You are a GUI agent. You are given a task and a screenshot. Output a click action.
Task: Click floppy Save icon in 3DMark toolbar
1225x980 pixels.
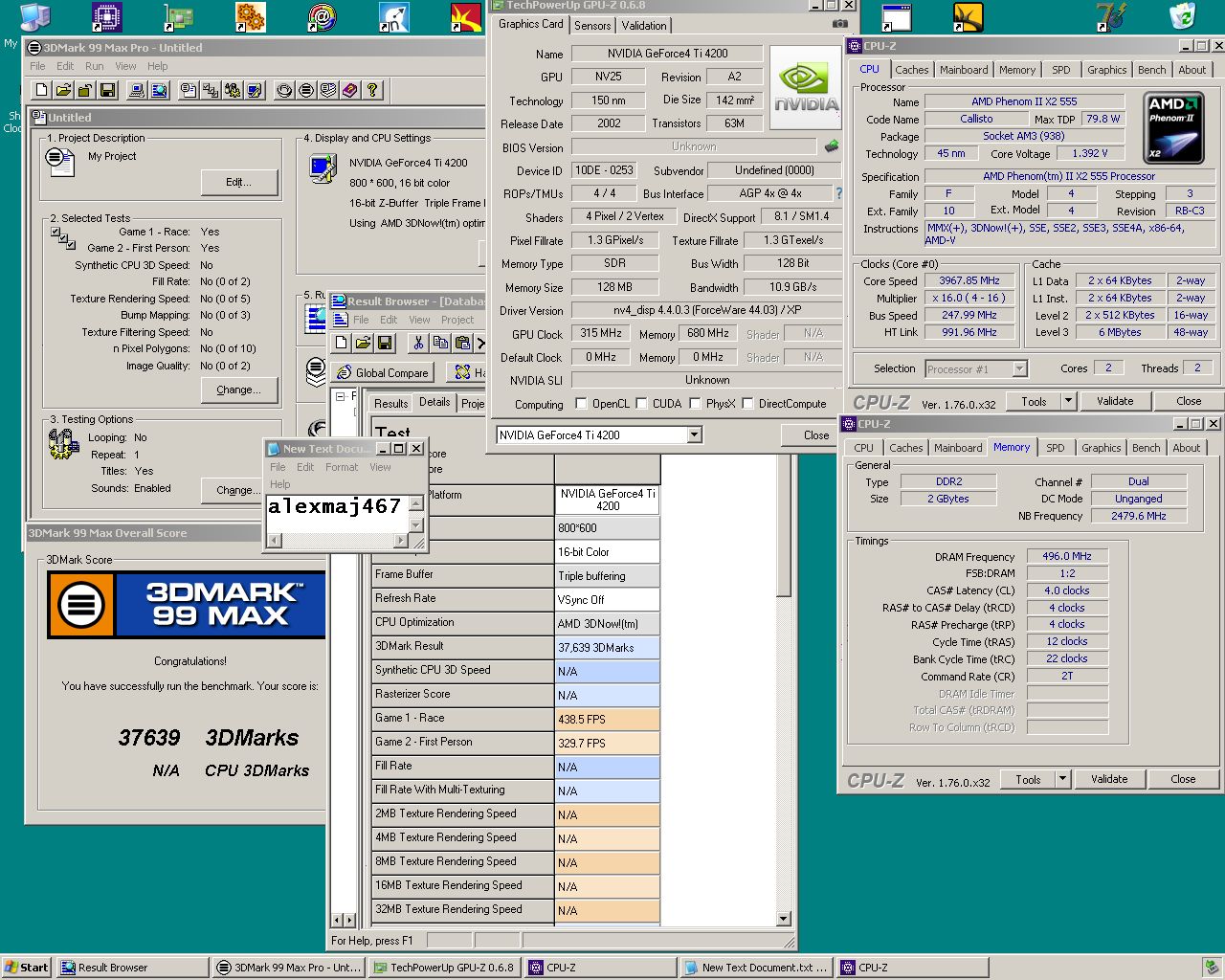tap(107, 90)
